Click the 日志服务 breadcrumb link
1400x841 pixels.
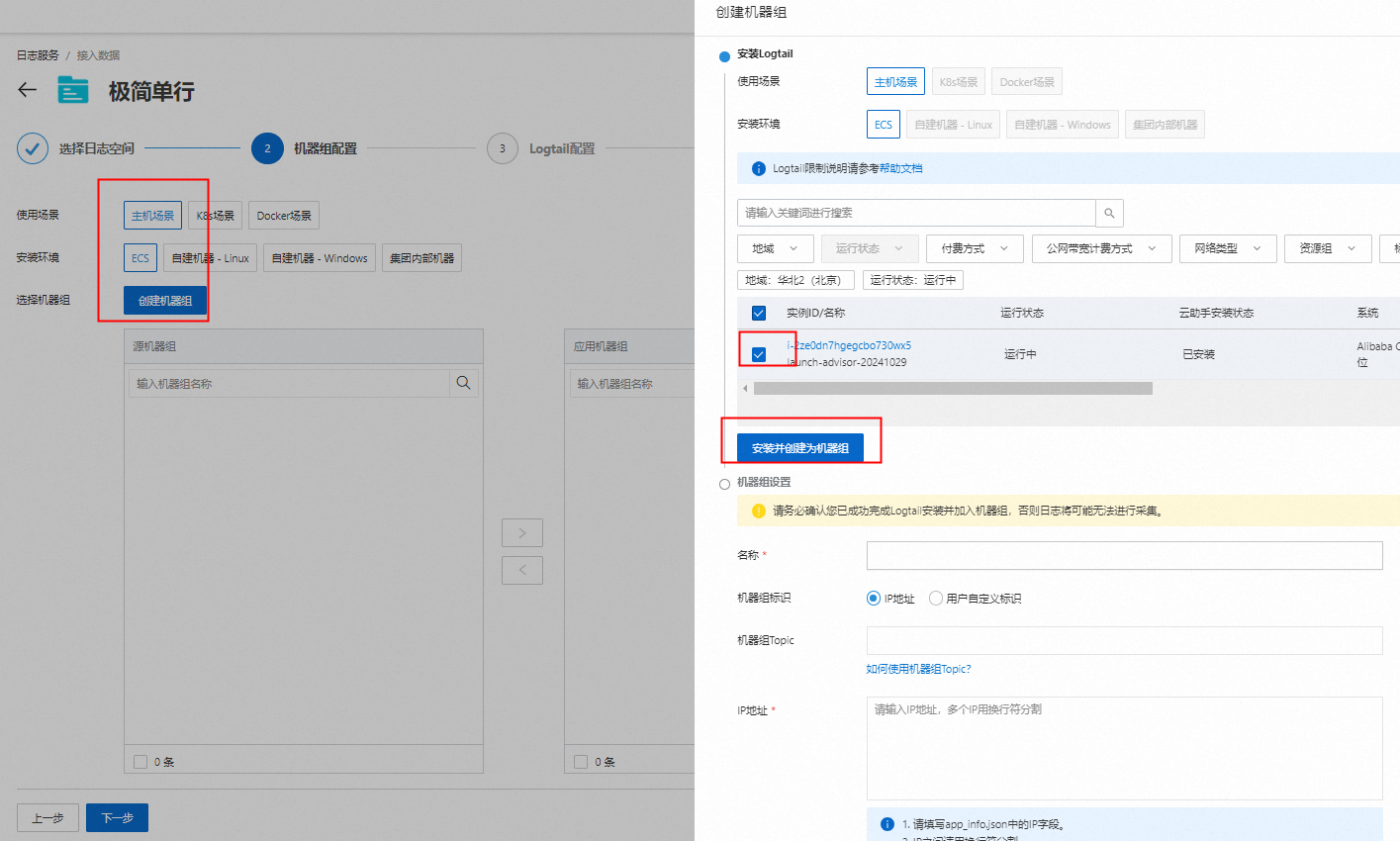(38, 55)
